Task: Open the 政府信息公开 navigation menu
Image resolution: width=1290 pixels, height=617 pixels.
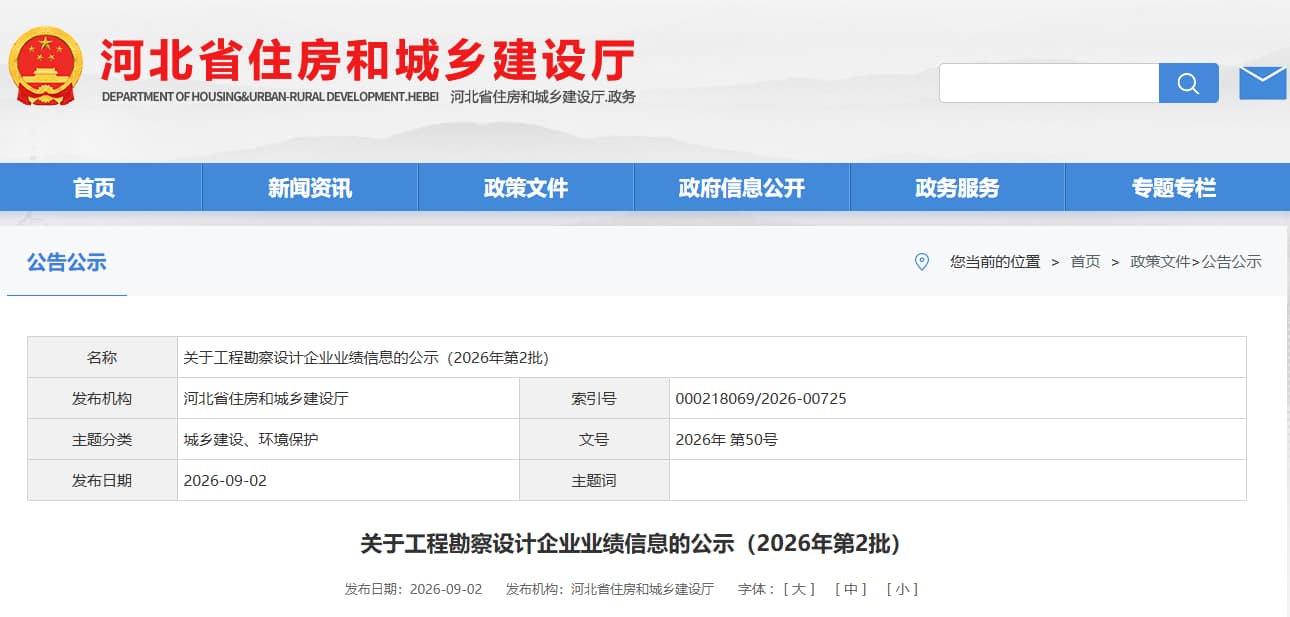Action: (x=742, y=187)
